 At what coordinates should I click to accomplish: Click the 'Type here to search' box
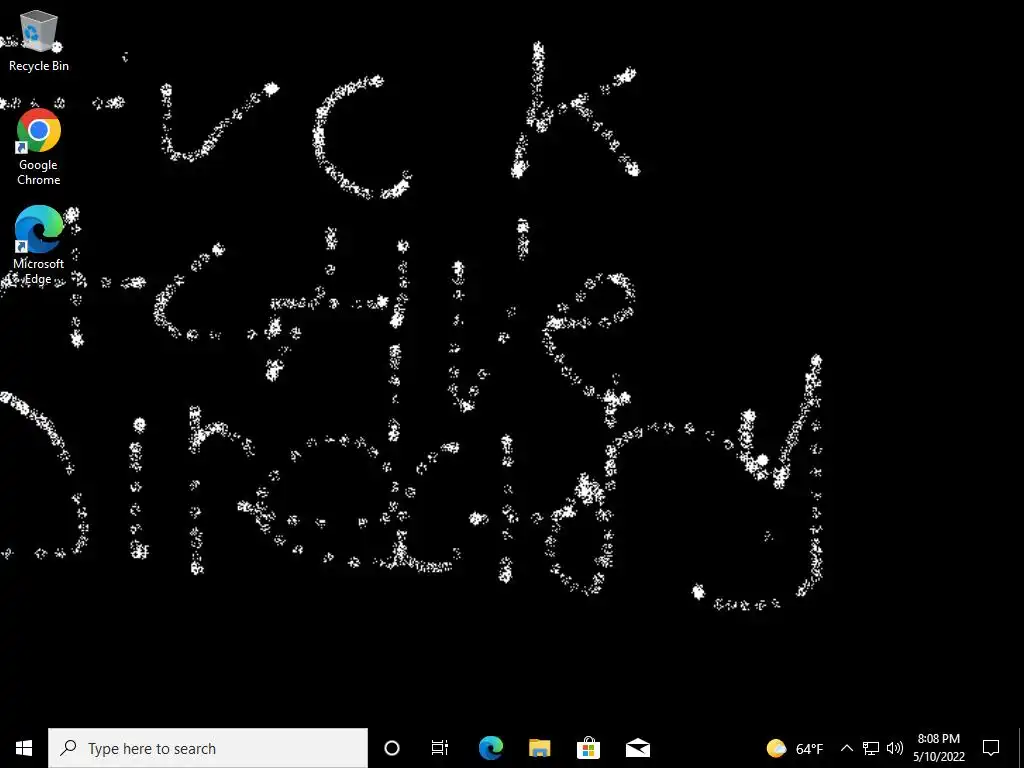click(208, 748)
